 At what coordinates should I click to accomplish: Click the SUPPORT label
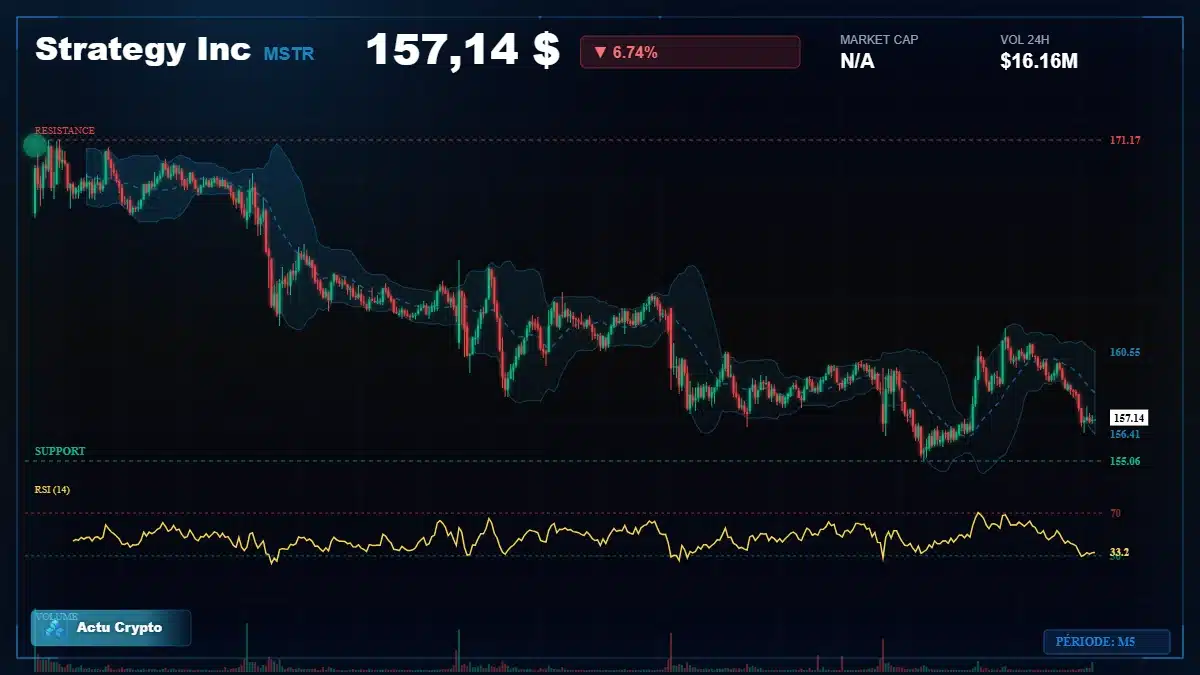pos(60,451)
